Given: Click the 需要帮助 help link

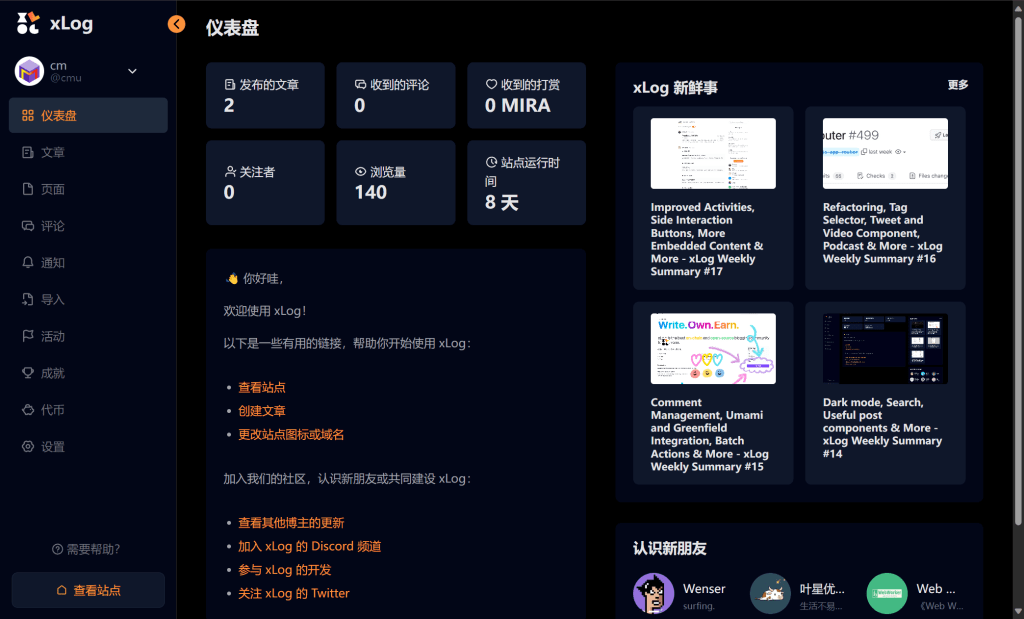Looking at the screenshot, I should point(86,549).
